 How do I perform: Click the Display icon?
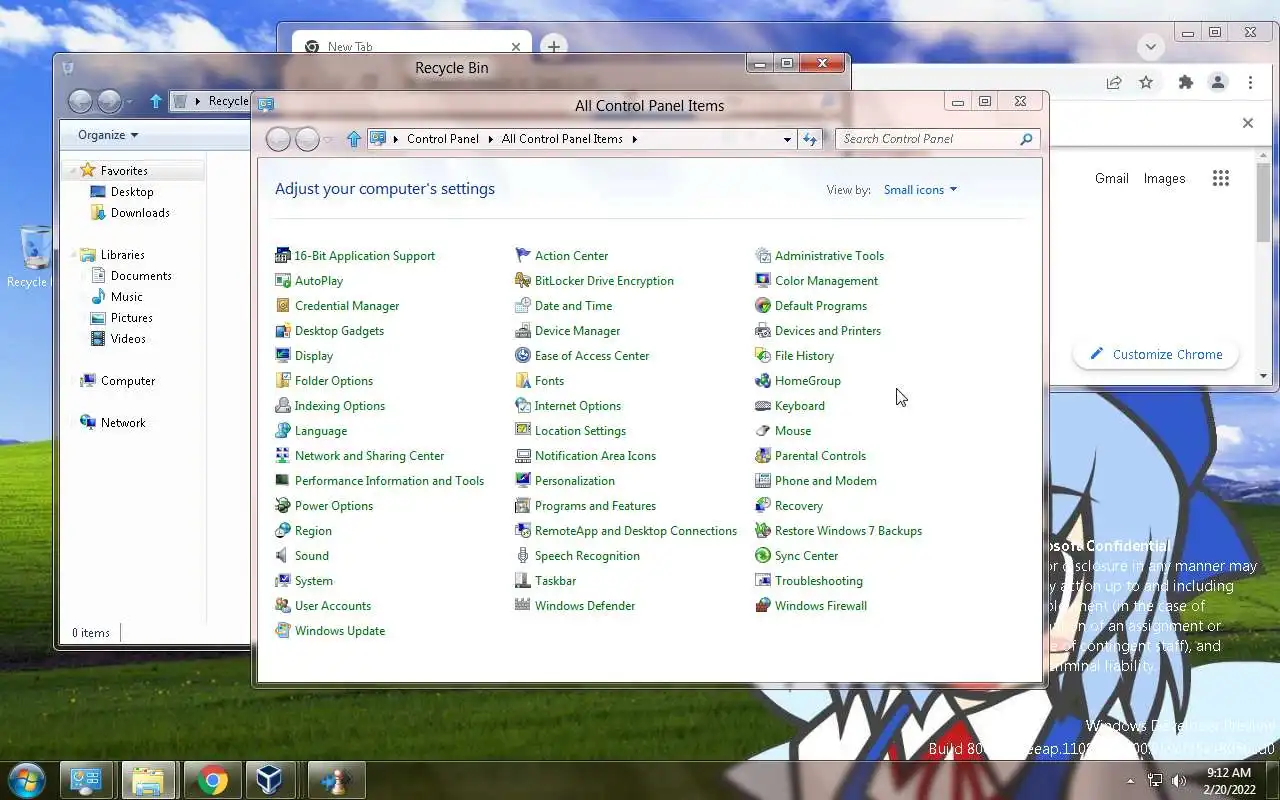283,356
